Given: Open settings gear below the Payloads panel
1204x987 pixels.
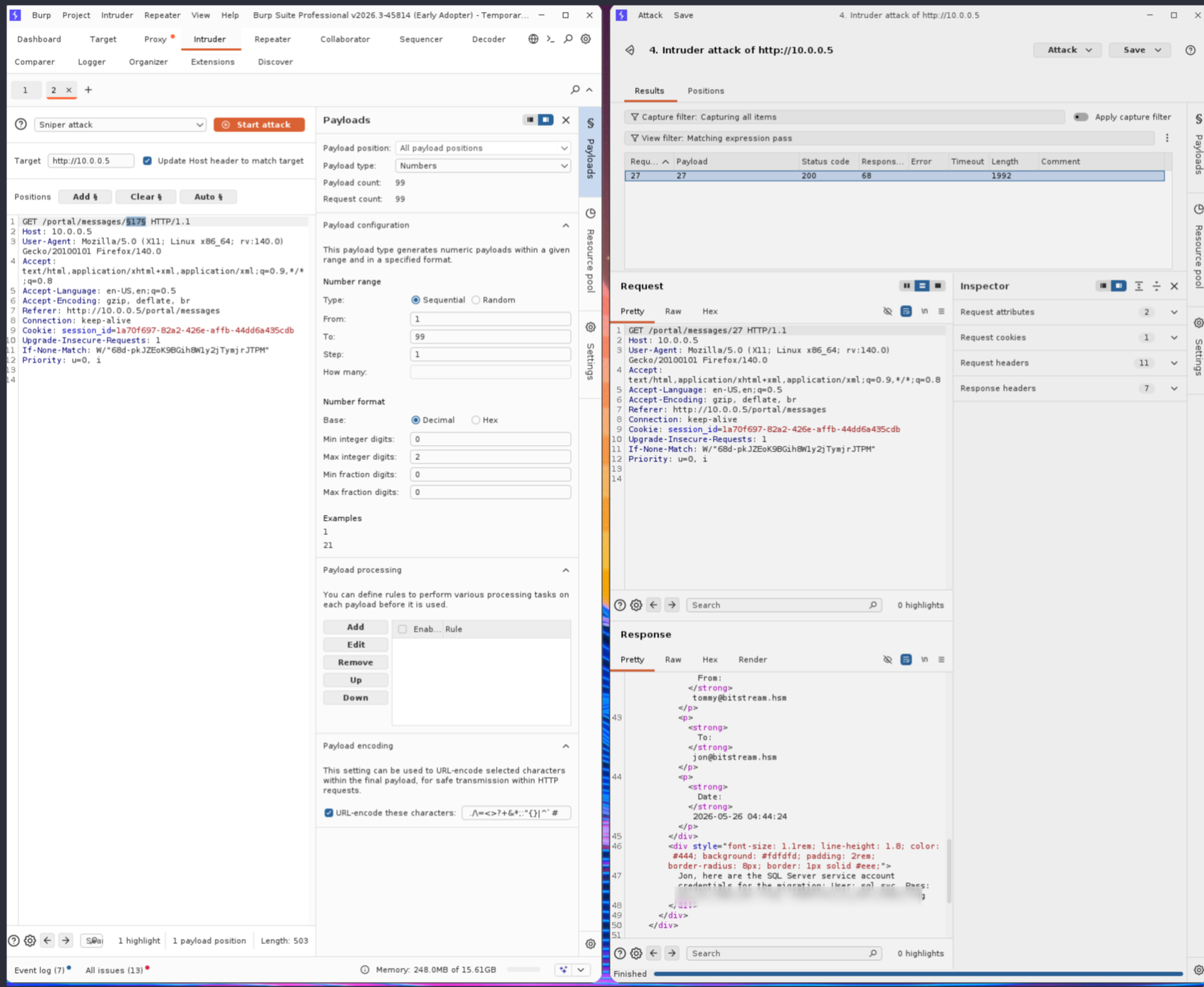Looking at the screenshot, I should pyautogui.click(x=591, y=944).
